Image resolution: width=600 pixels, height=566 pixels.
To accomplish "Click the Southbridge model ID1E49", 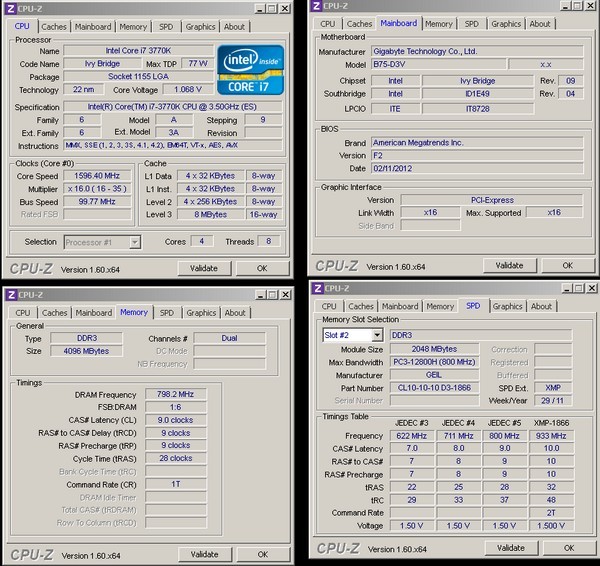I will pos(478,93).
